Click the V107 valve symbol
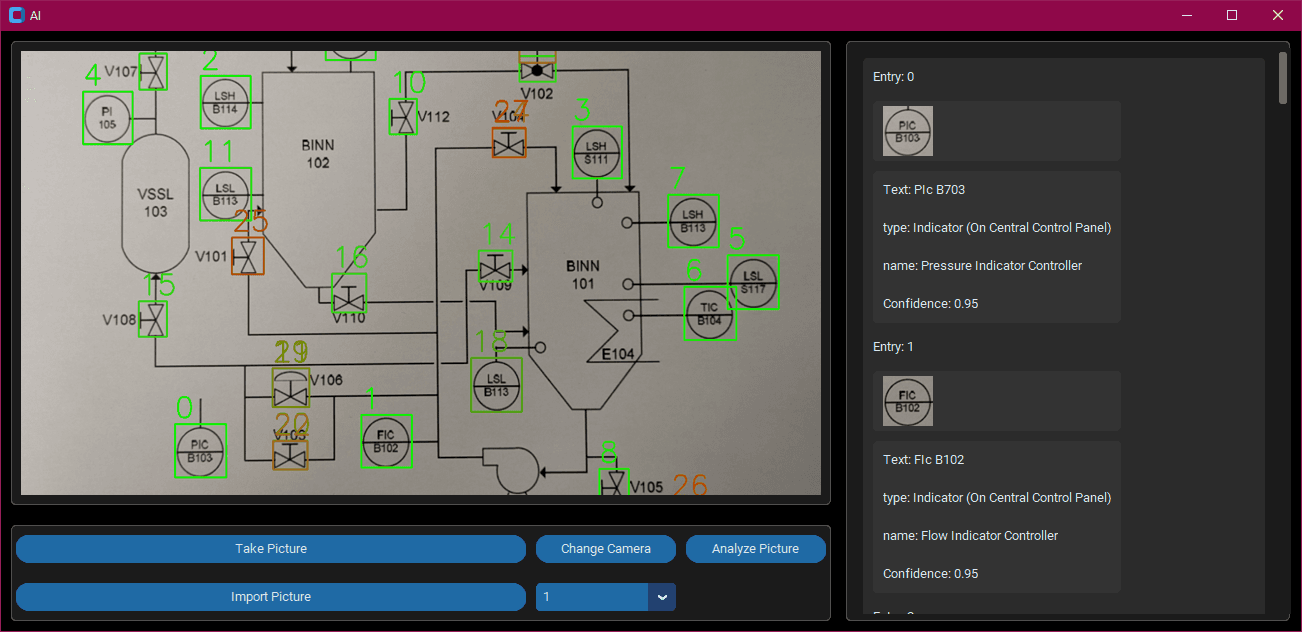1302x632 pixels. [x=154, y=72]
